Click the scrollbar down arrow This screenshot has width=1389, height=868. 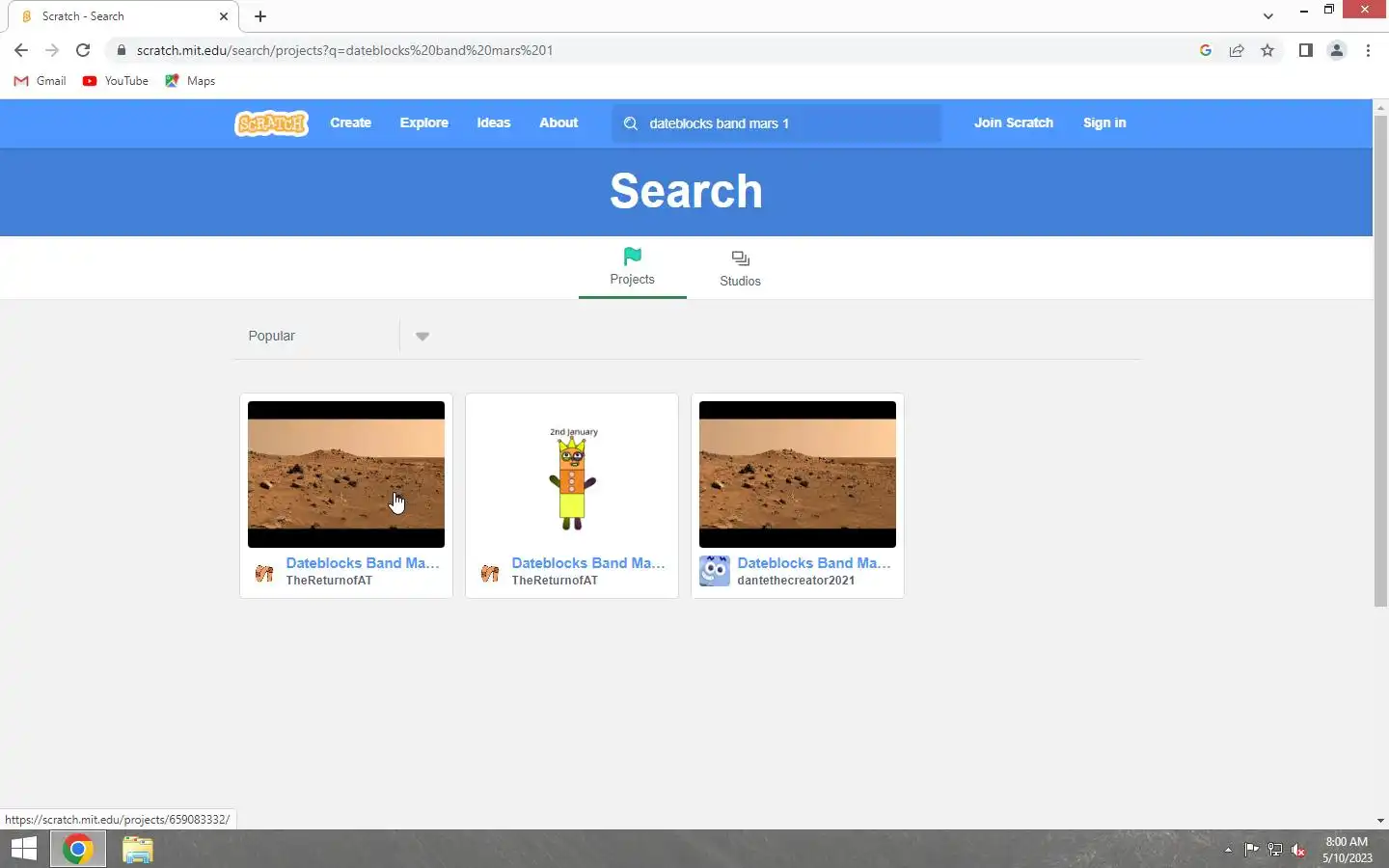click(x=1380, y=821)
